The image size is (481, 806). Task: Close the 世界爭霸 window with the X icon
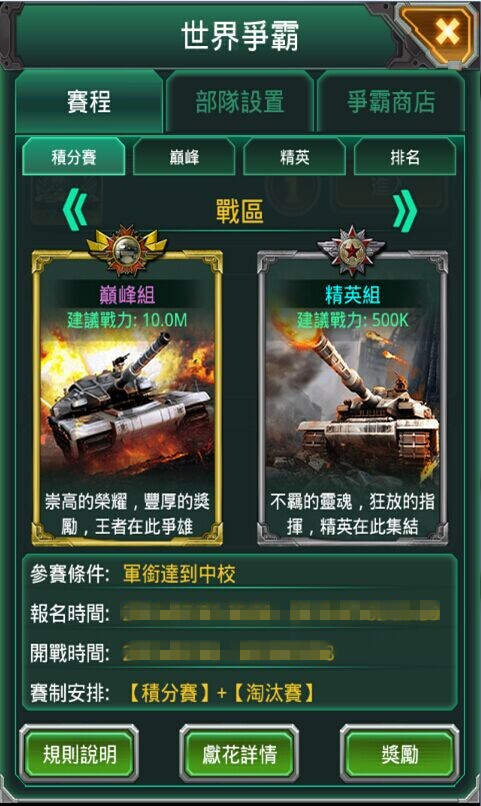(446, 32)
